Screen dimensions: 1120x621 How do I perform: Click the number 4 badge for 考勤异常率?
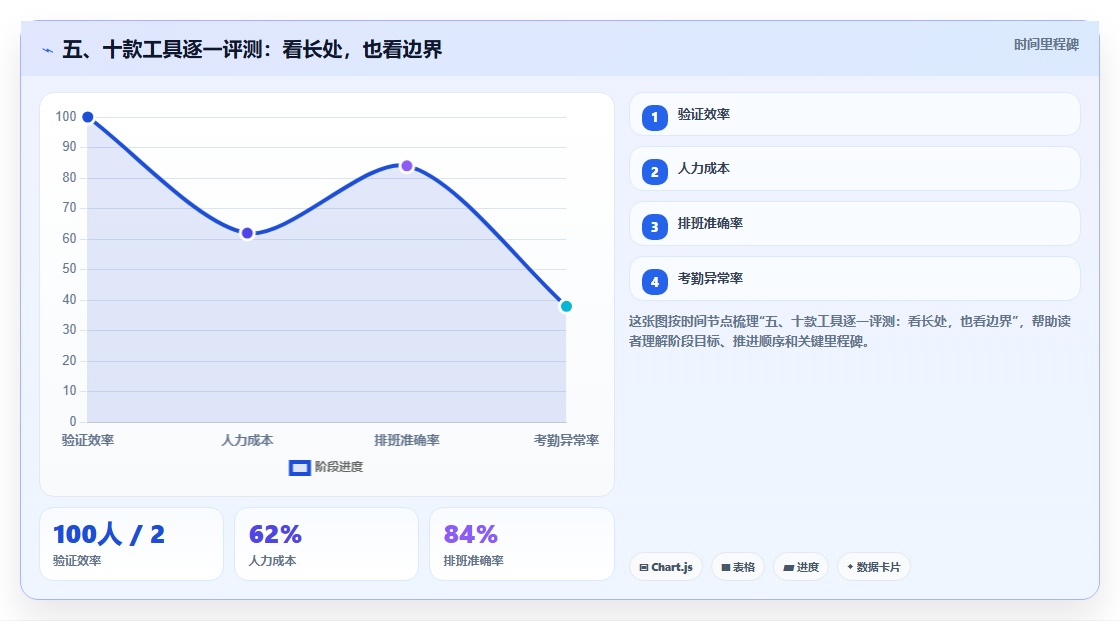click(x=654, y=282)
